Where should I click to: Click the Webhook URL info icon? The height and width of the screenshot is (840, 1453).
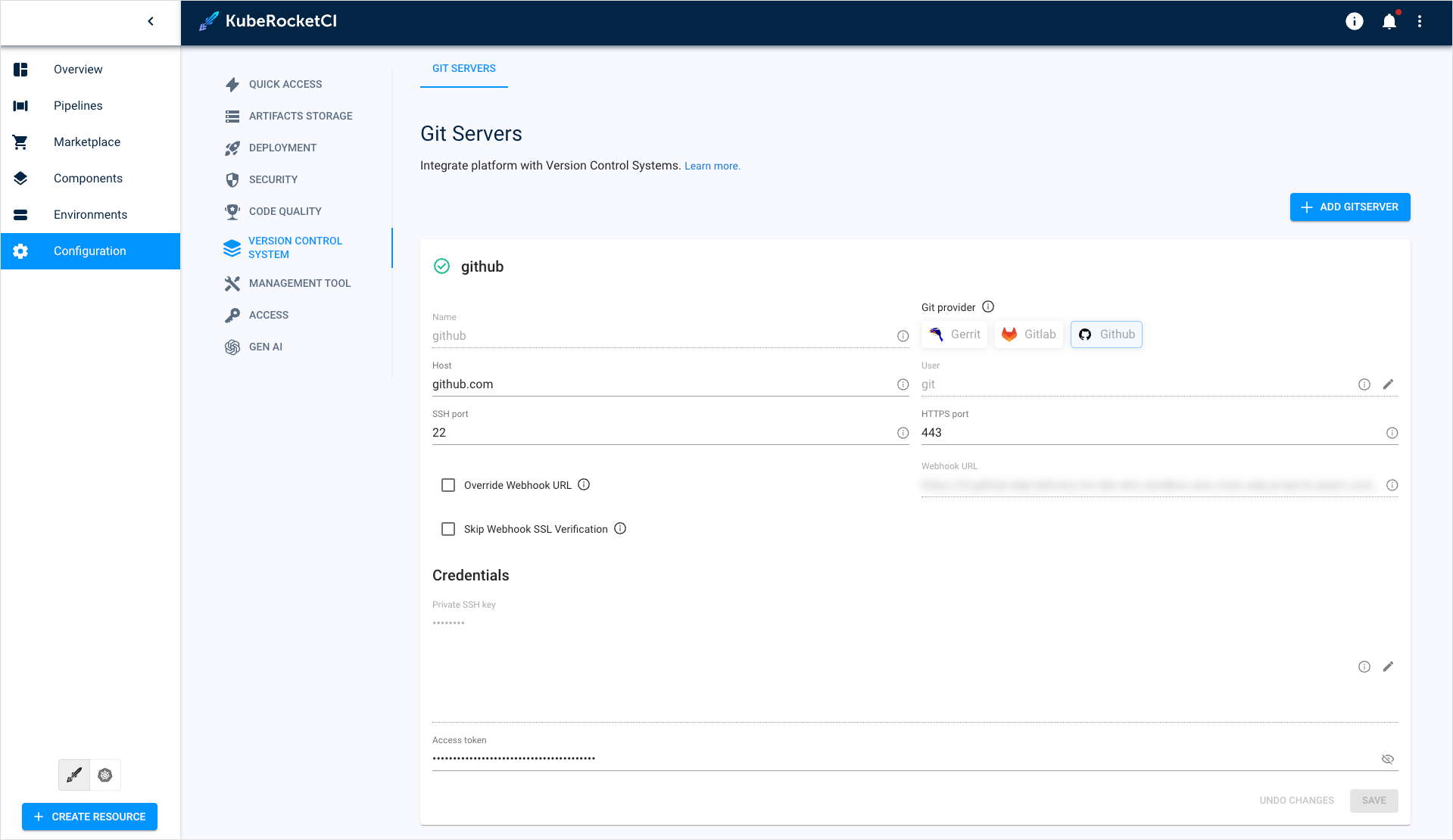(x=1392, y=485)
